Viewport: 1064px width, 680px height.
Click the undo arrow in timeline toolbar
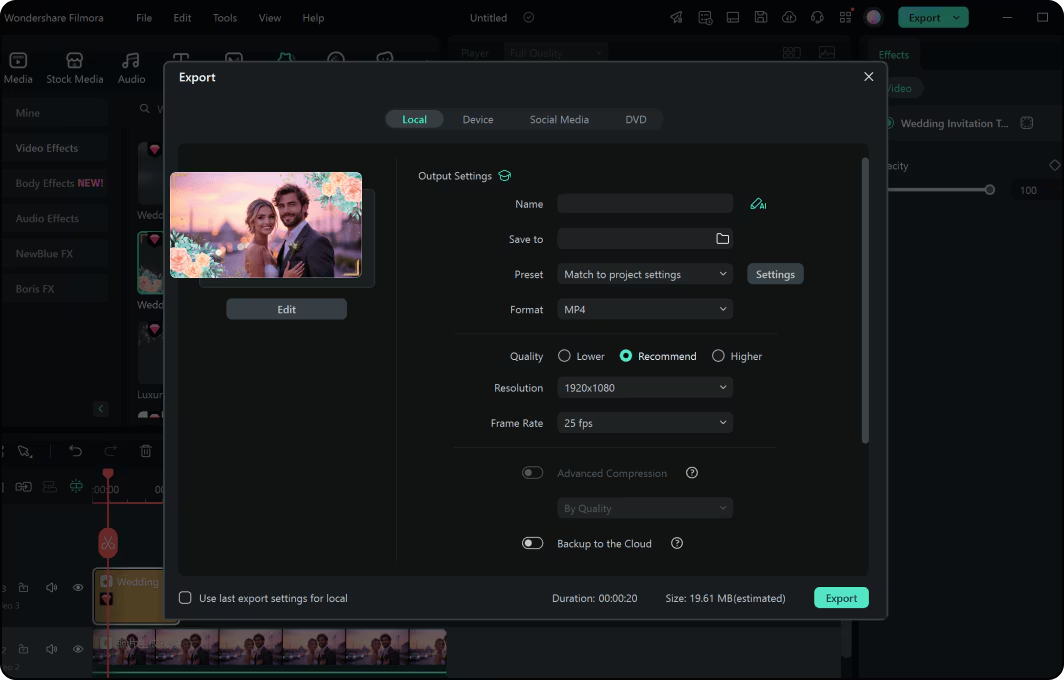point(75,451)
